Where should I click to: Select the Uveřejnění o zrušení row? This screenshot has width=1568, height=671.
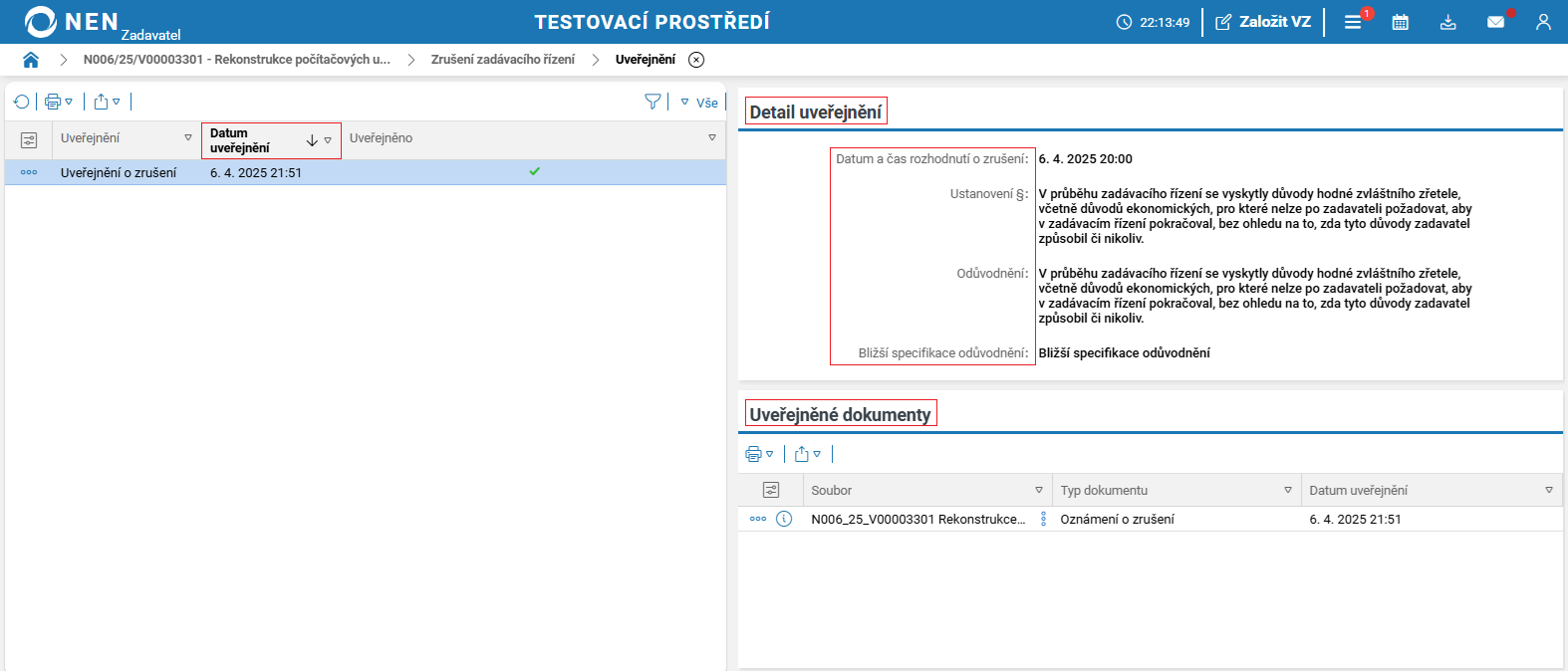[119, 173]
